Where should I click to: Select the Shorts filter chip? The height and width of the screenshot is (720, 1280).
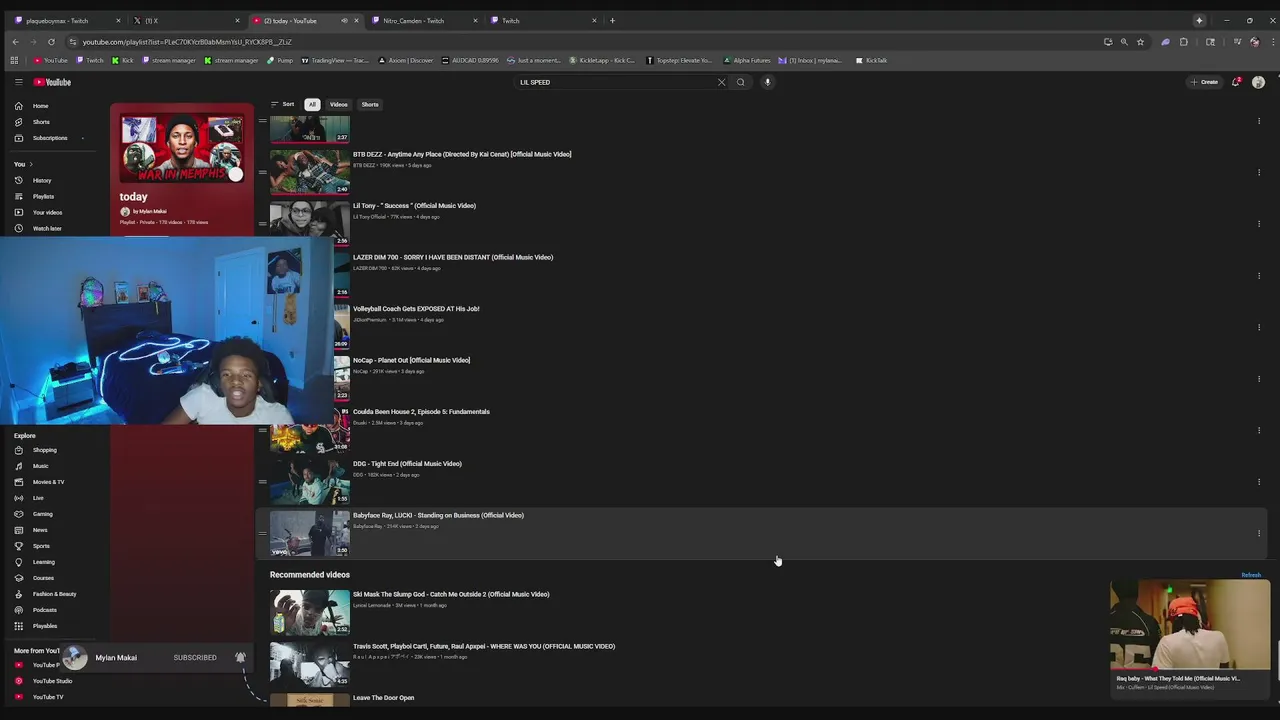370,104
